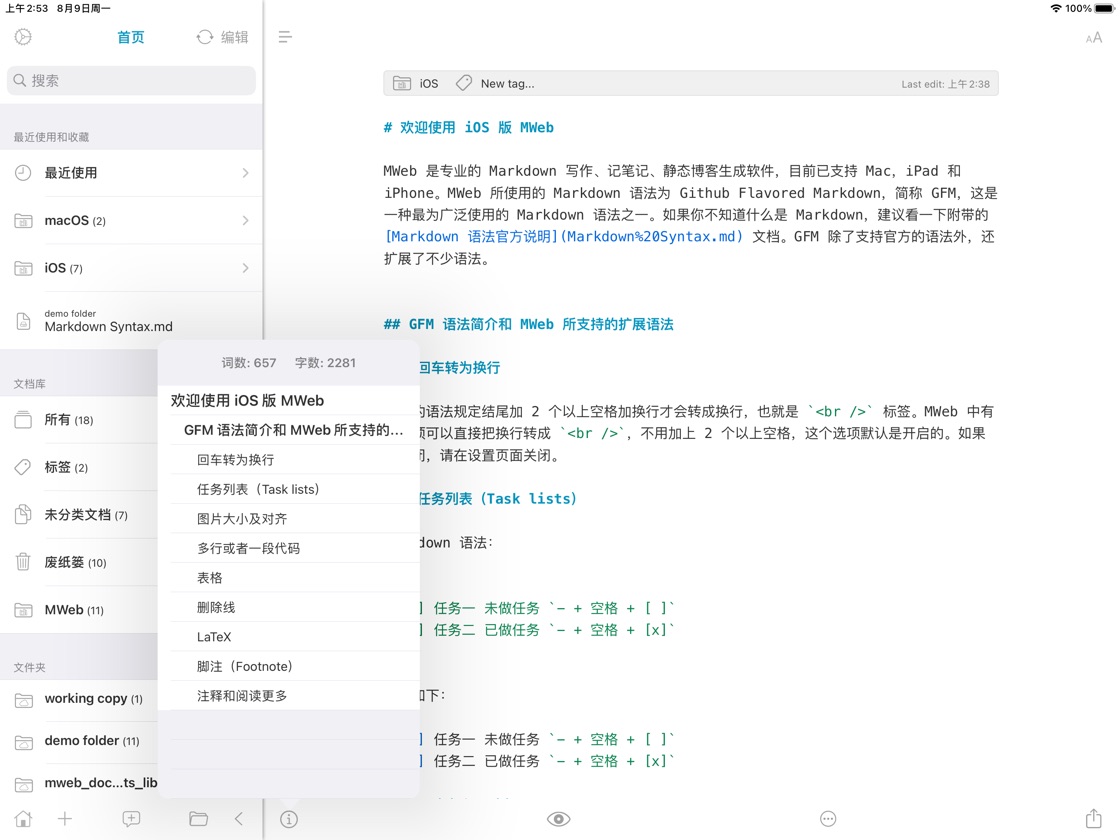1120x840 pixels.
Task: Click the archive box icon for 所有
Action: coord(24,419)
